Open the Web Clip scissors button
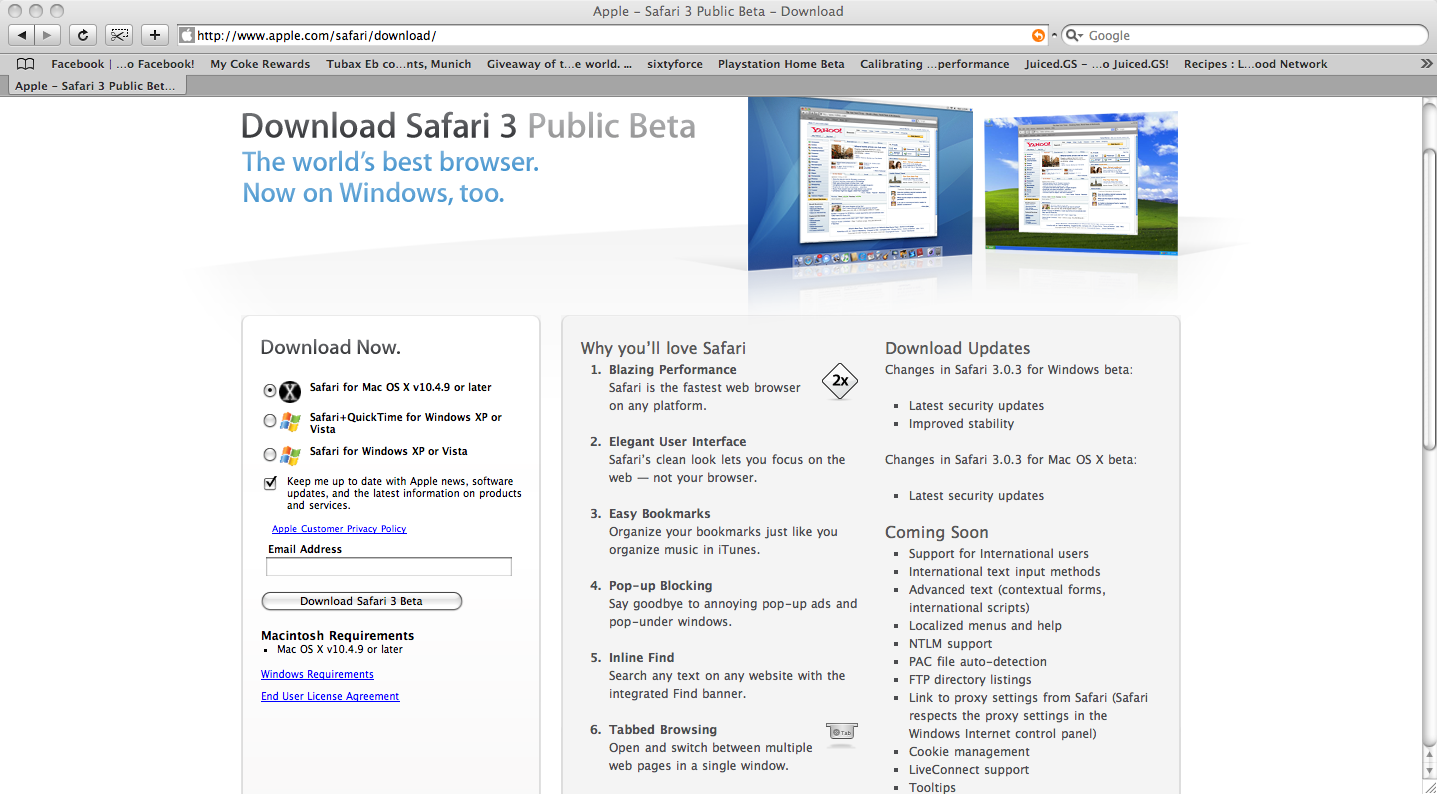The image size is (1437, 794). (119, 35)
